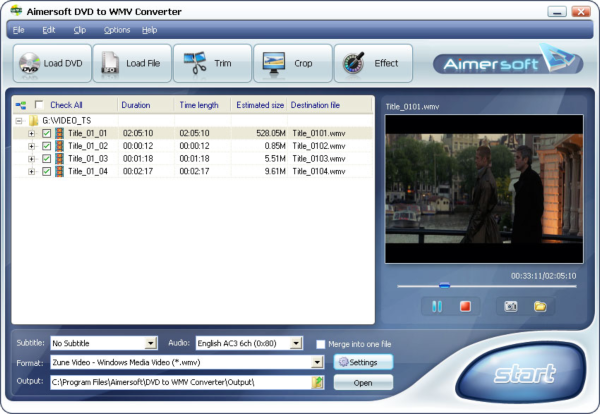Screen dimensions: 600x414
Task: Take a snapshot with the camera icon
Action: pyautogui.click(x=511, y=306)
